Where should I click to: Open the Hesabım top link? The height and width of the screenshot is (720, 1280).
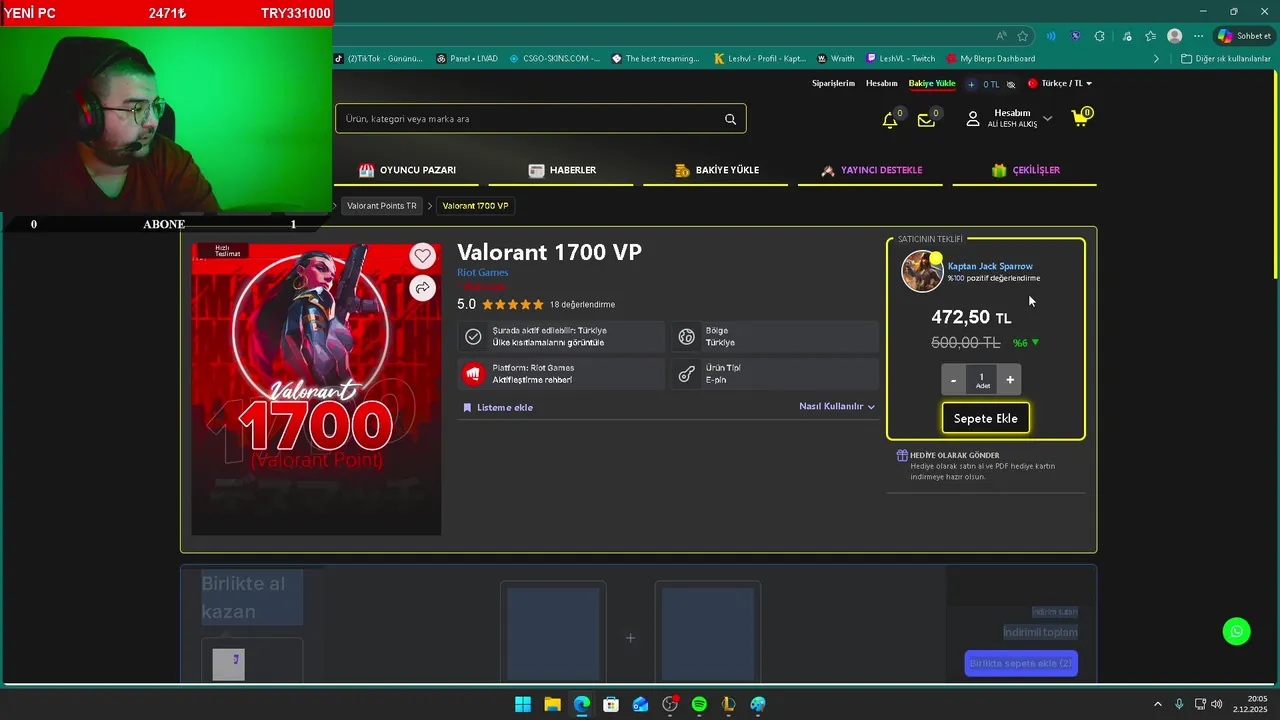tap(881, 84)
